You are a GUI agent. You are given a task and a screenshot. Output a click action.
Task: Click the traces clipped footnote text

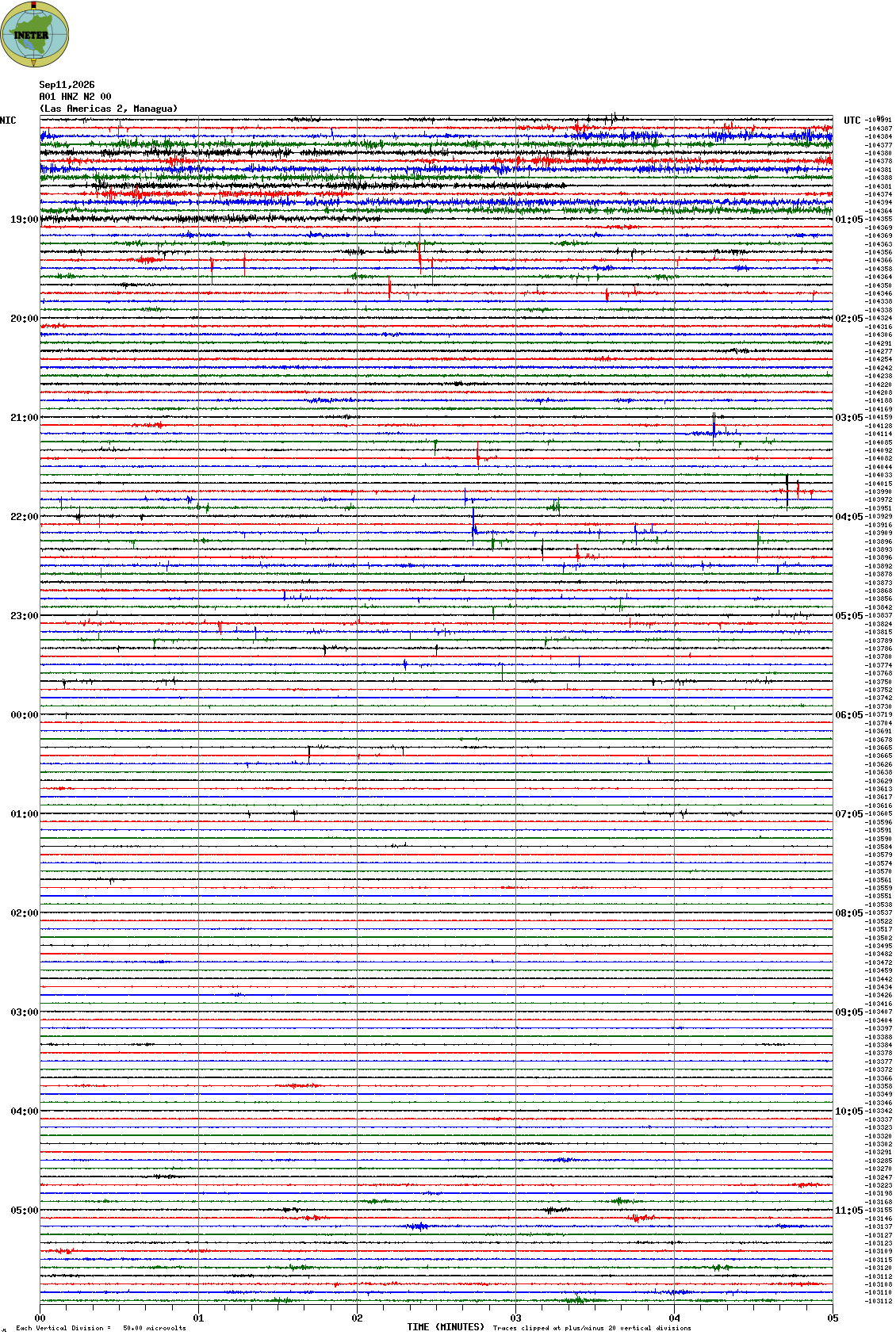point(592,1328)
